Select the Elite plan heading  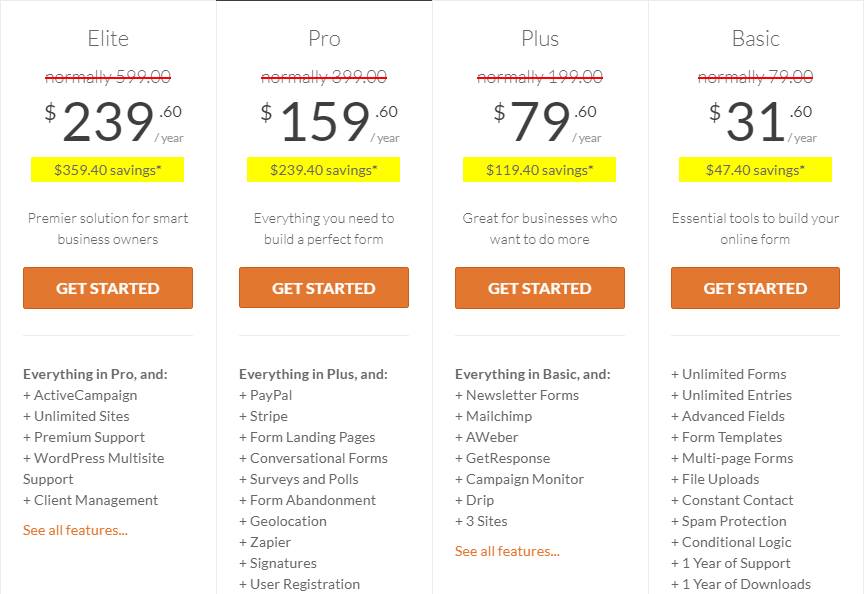click(x=108, y=39)
